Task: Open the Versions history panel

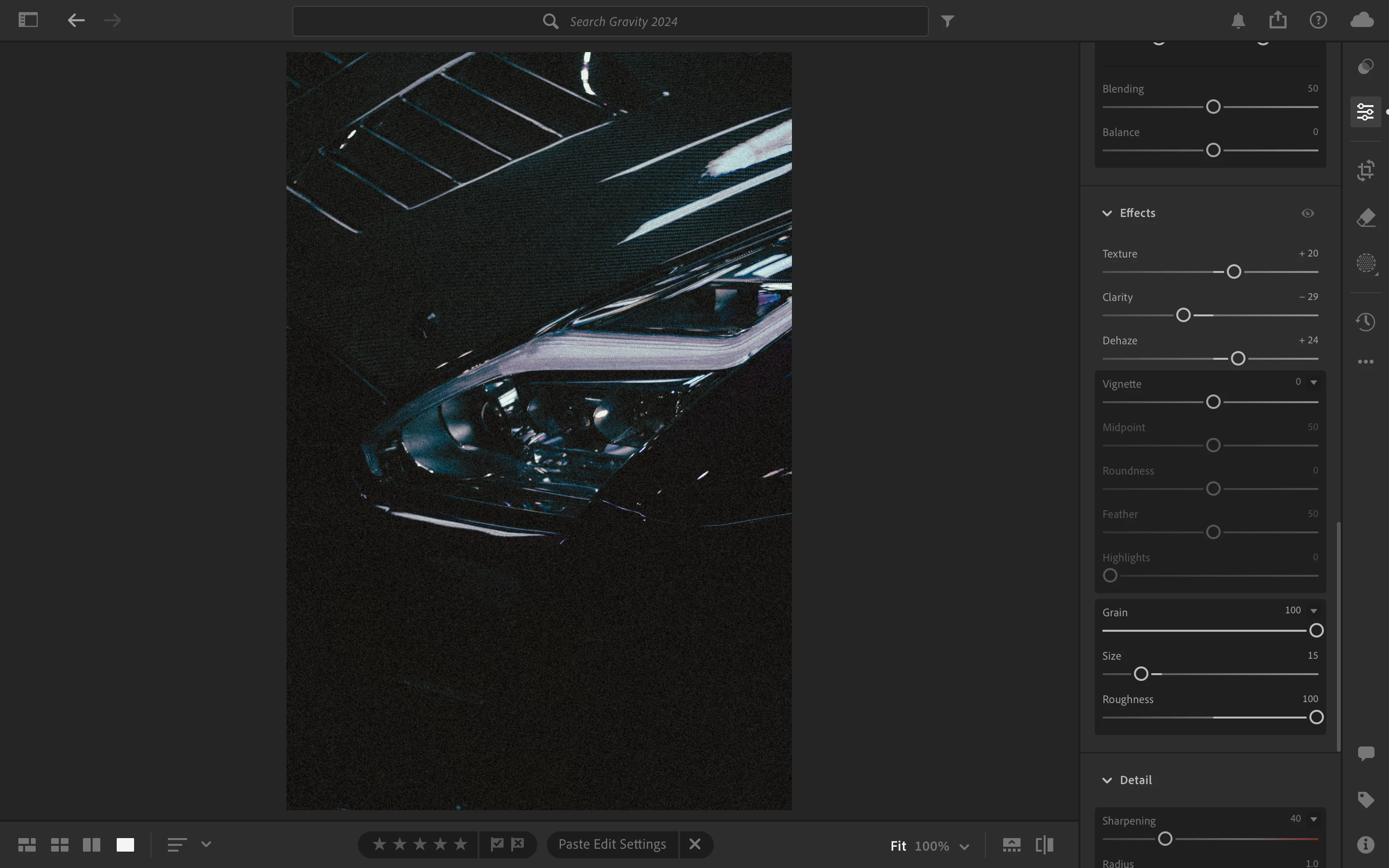Action: click(x=1365, y=322)
